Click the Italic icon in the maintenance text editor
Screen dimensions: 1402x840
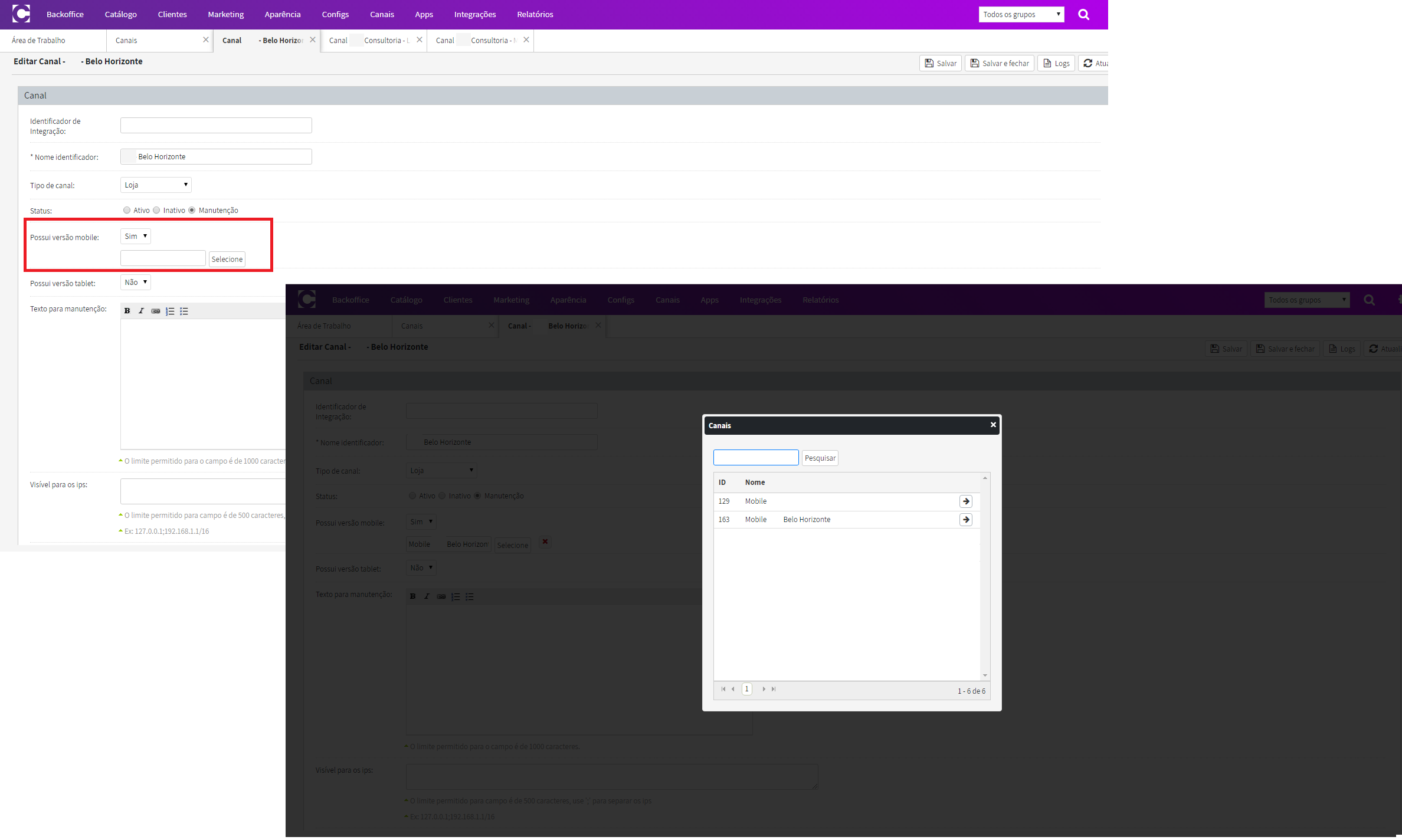[x=141, y=311]
